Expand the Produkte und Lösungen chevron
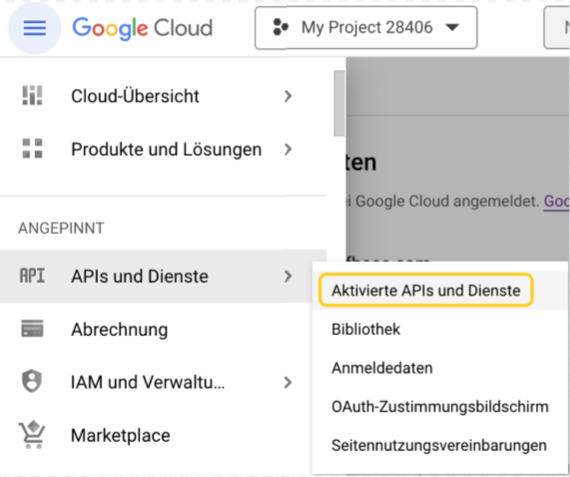 [288, 149]
